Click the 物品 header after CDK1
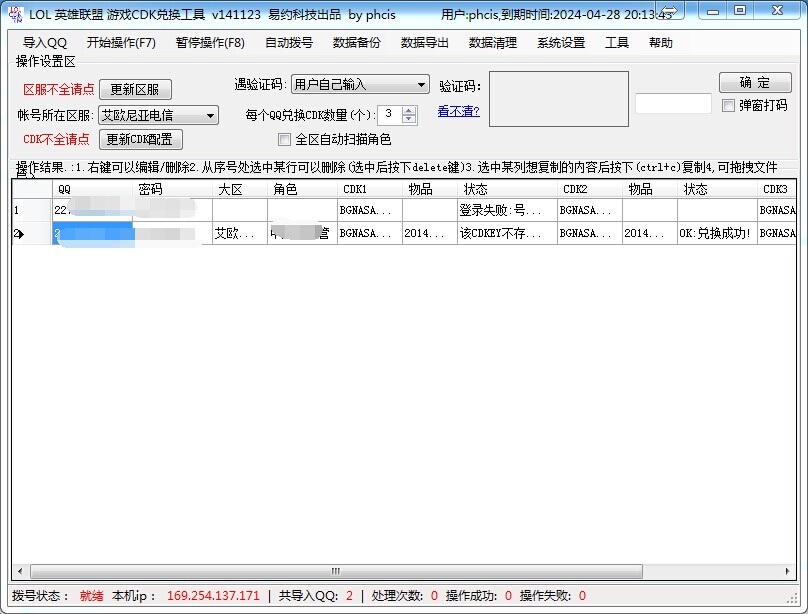The width and height of the screenshot is (808, 614). click(x=429, y=189)
